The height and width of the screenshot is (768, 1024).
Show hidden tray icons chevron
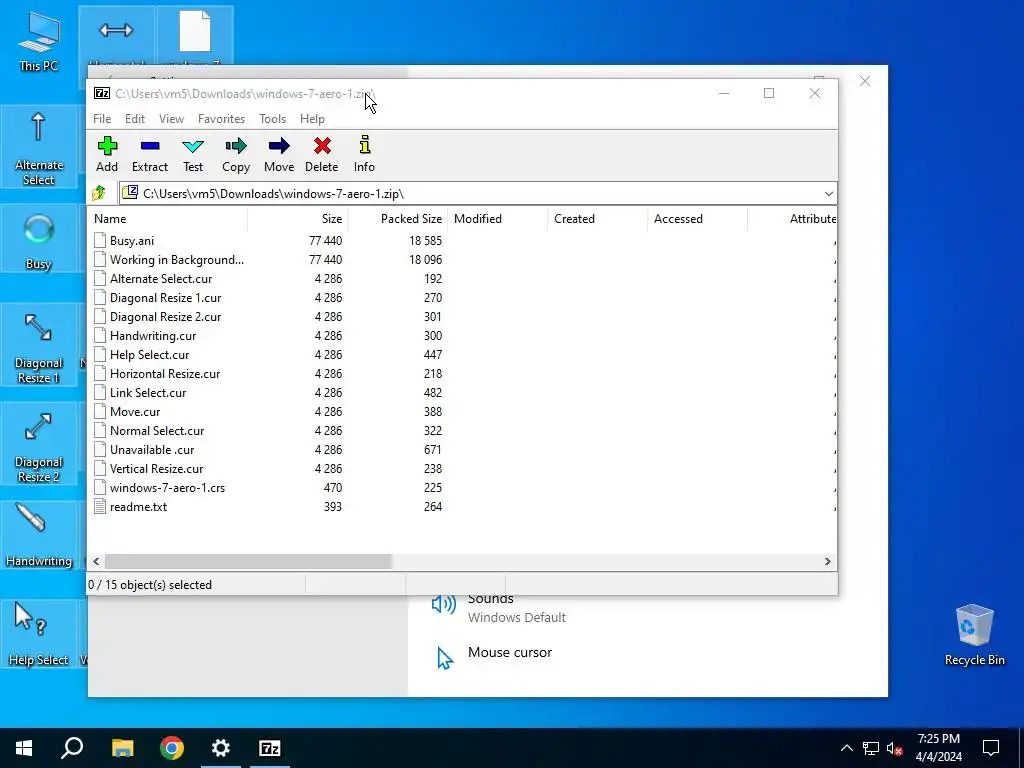click(846, 748)
